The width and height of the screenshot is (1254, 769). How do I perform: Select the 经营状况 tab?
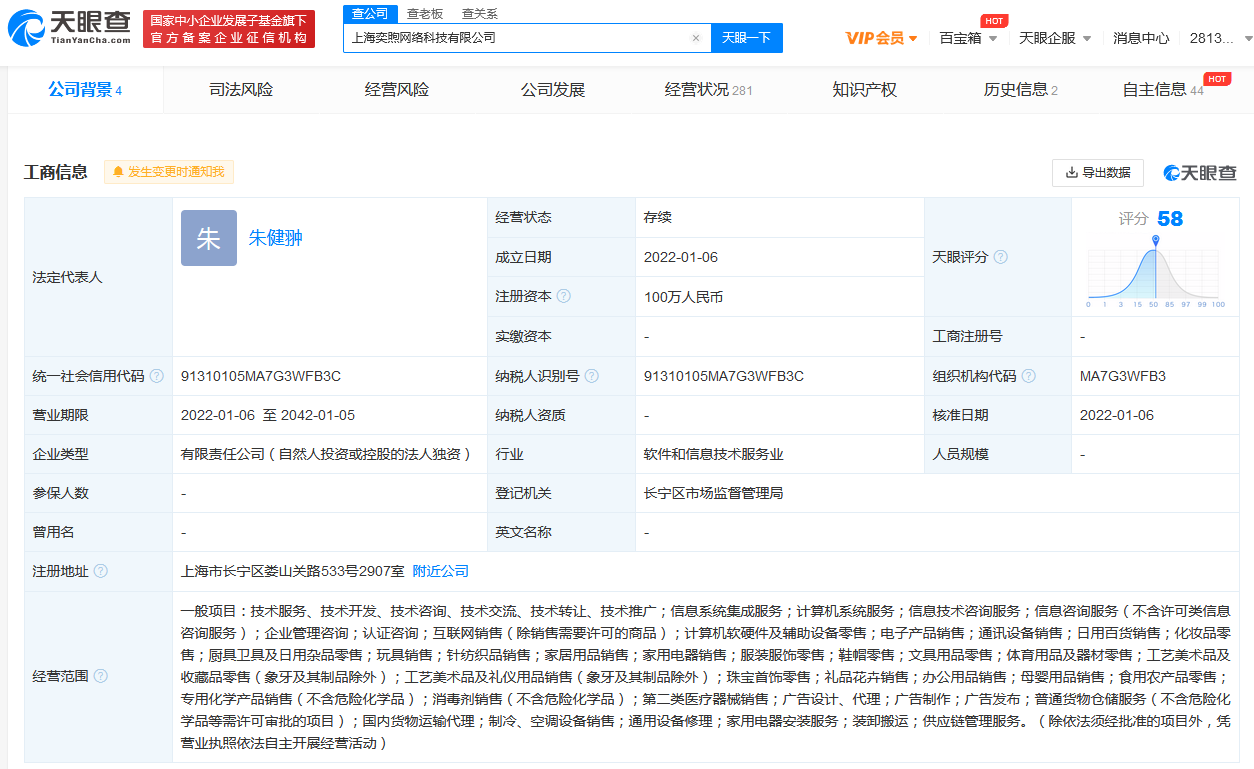pyautogui.click(x=709, y=90)
